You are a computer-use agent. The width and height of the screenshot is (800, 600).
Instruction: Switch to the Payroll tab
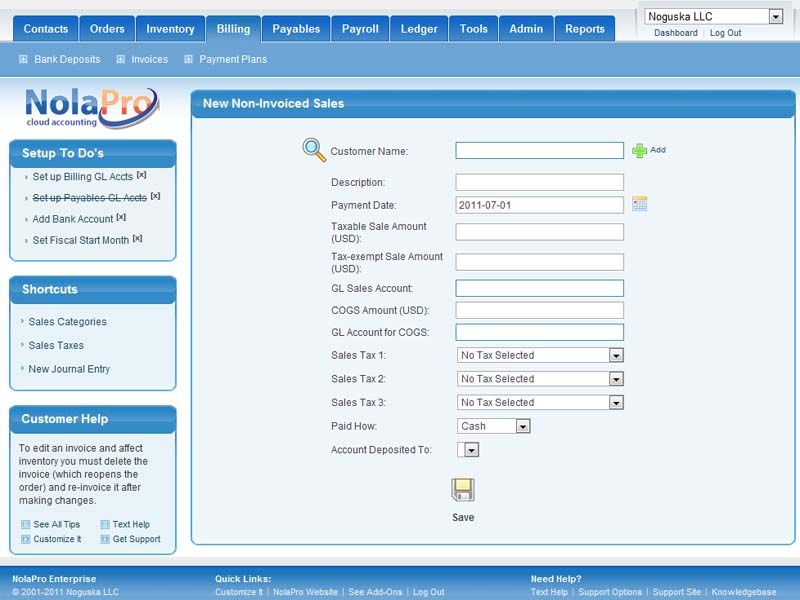[x=360, y=29]
